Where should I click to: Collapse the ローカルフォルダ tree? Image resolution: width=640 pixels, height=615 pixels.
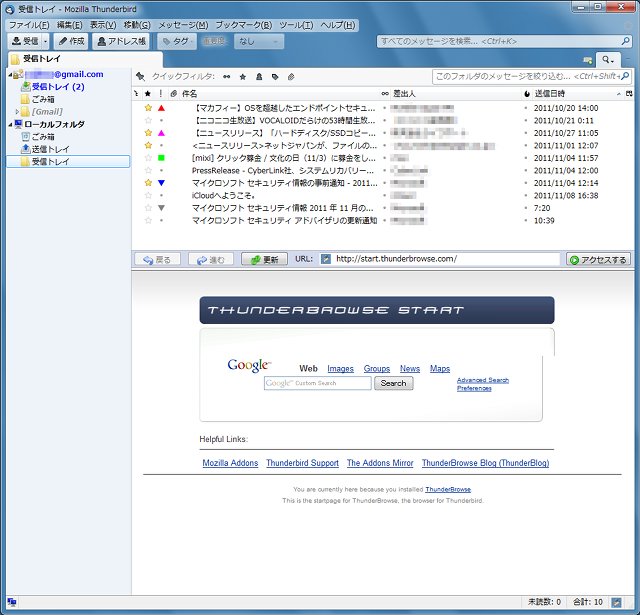[x=10, y=124]
